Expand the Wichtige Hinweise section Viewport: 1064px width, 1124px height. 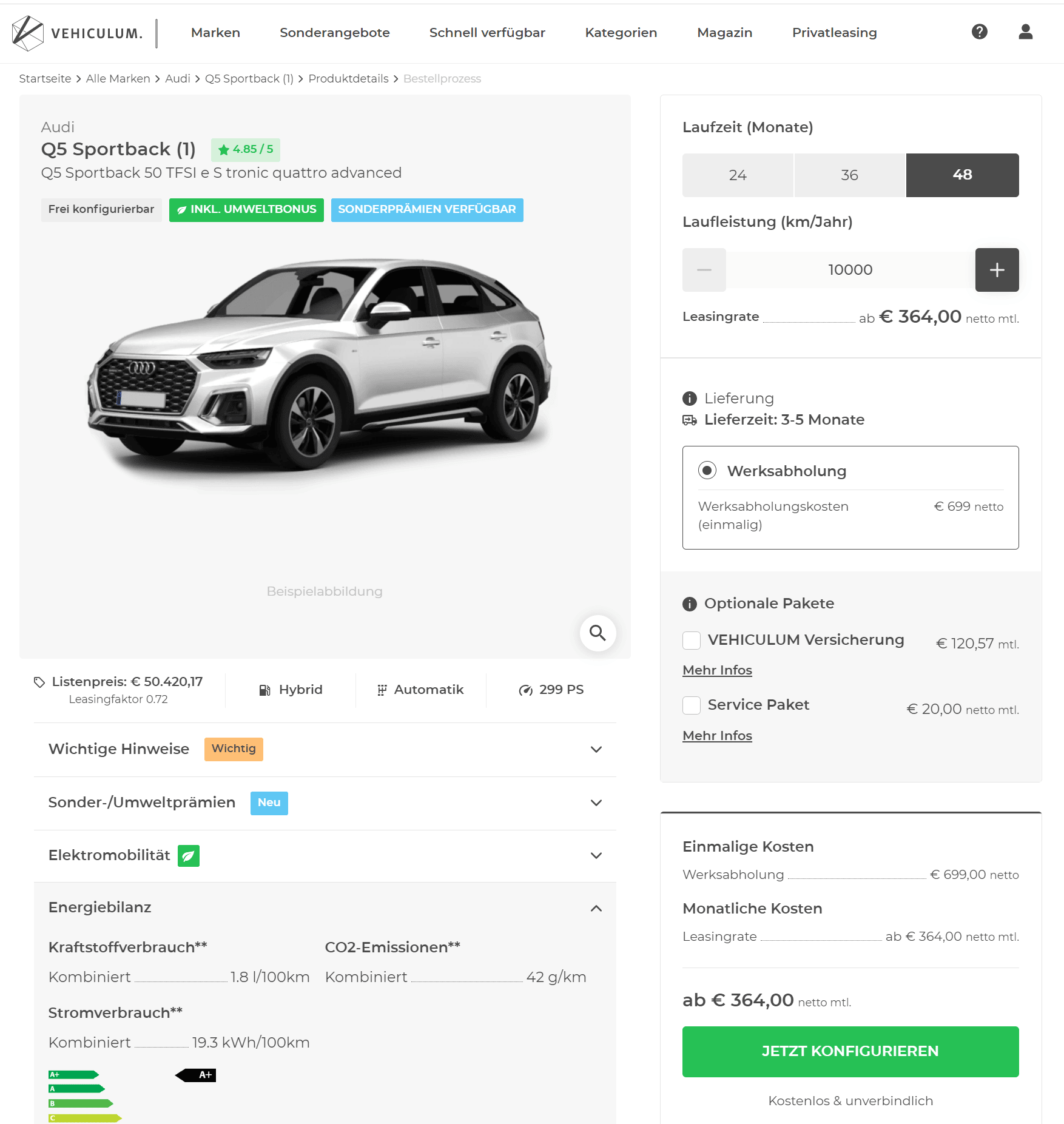pos(325,750)
